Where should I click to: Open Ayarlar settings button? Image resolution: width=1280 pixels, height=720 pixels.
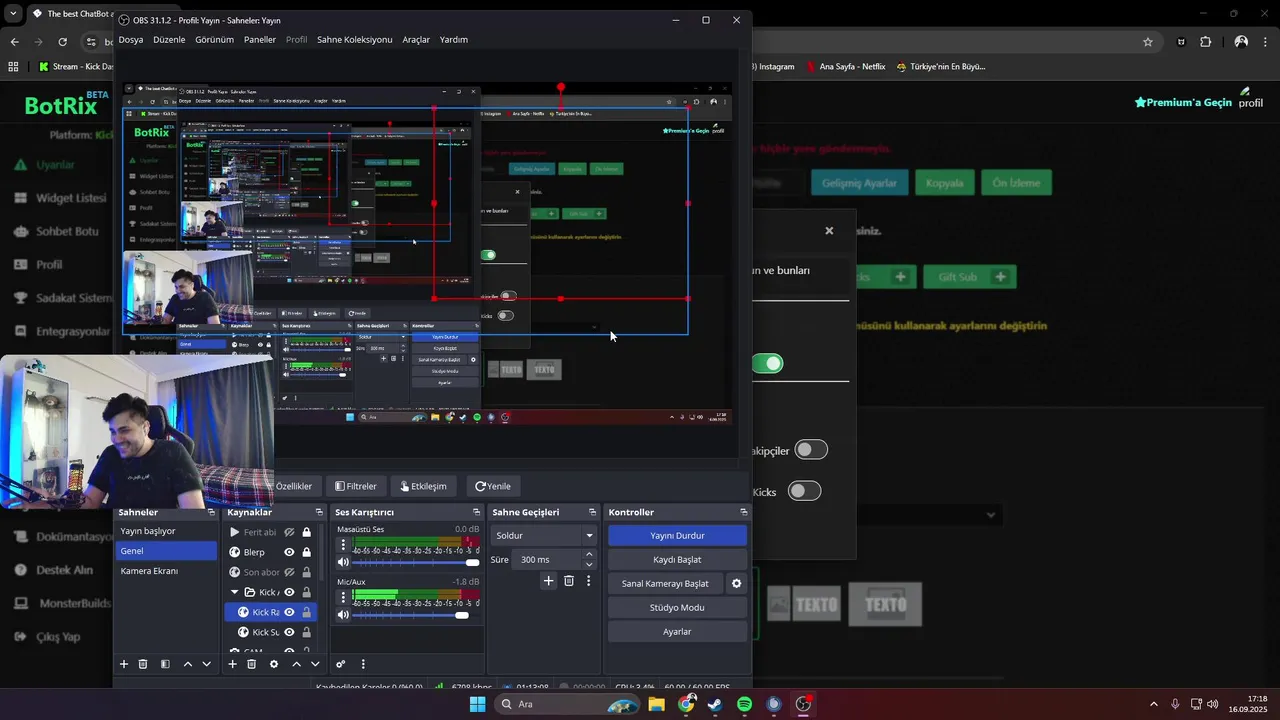[677, 632]
